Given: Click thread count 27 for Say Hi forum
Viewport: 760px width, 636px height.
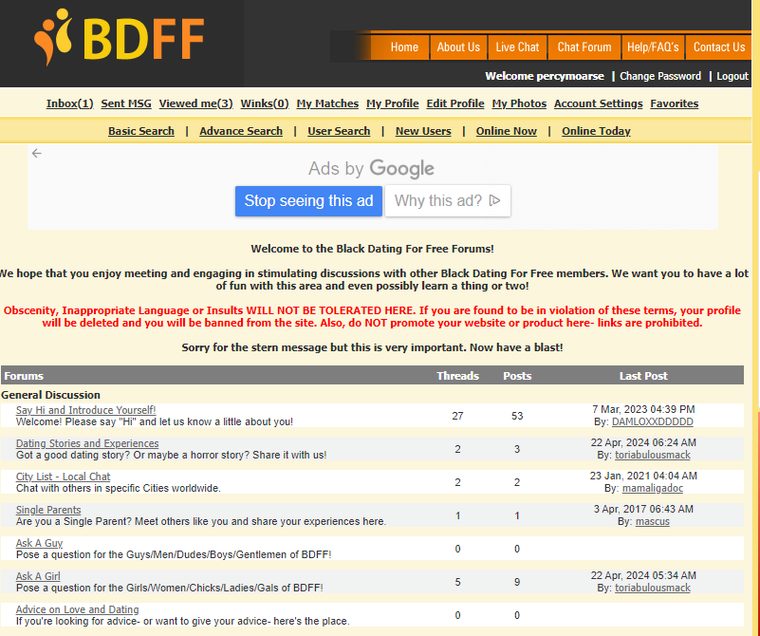Looking at the screenshot, I should [x=458, y=416].
